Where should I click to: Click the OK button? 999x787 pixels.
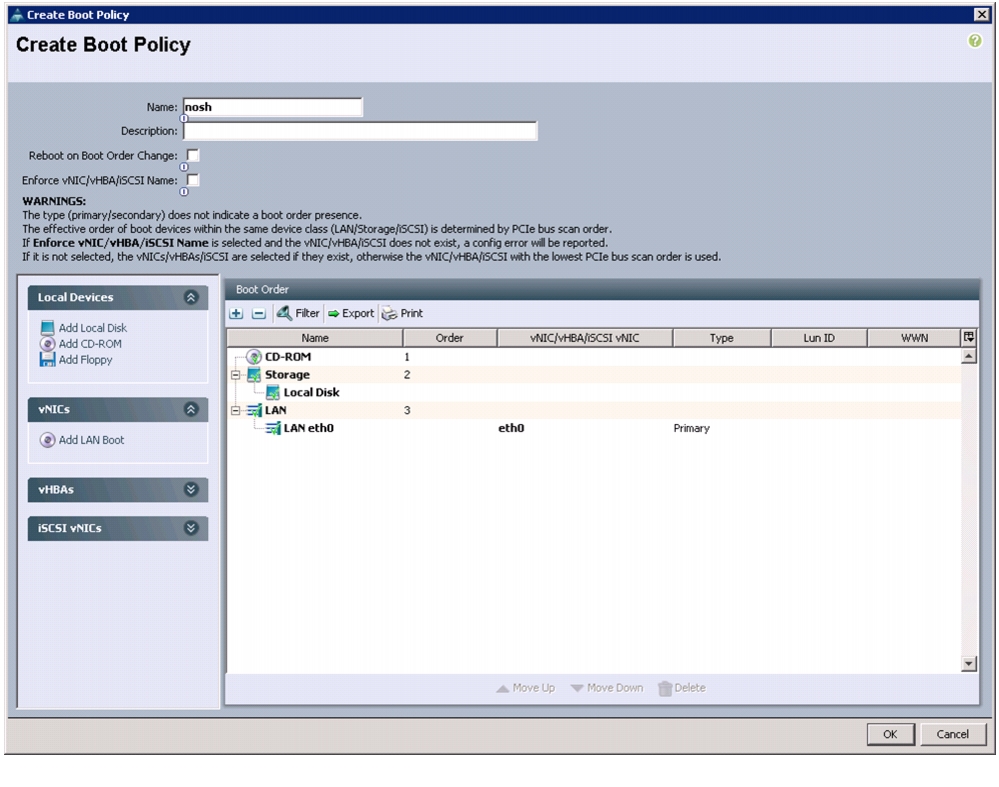pyautogui.click(x=891, y=734)
